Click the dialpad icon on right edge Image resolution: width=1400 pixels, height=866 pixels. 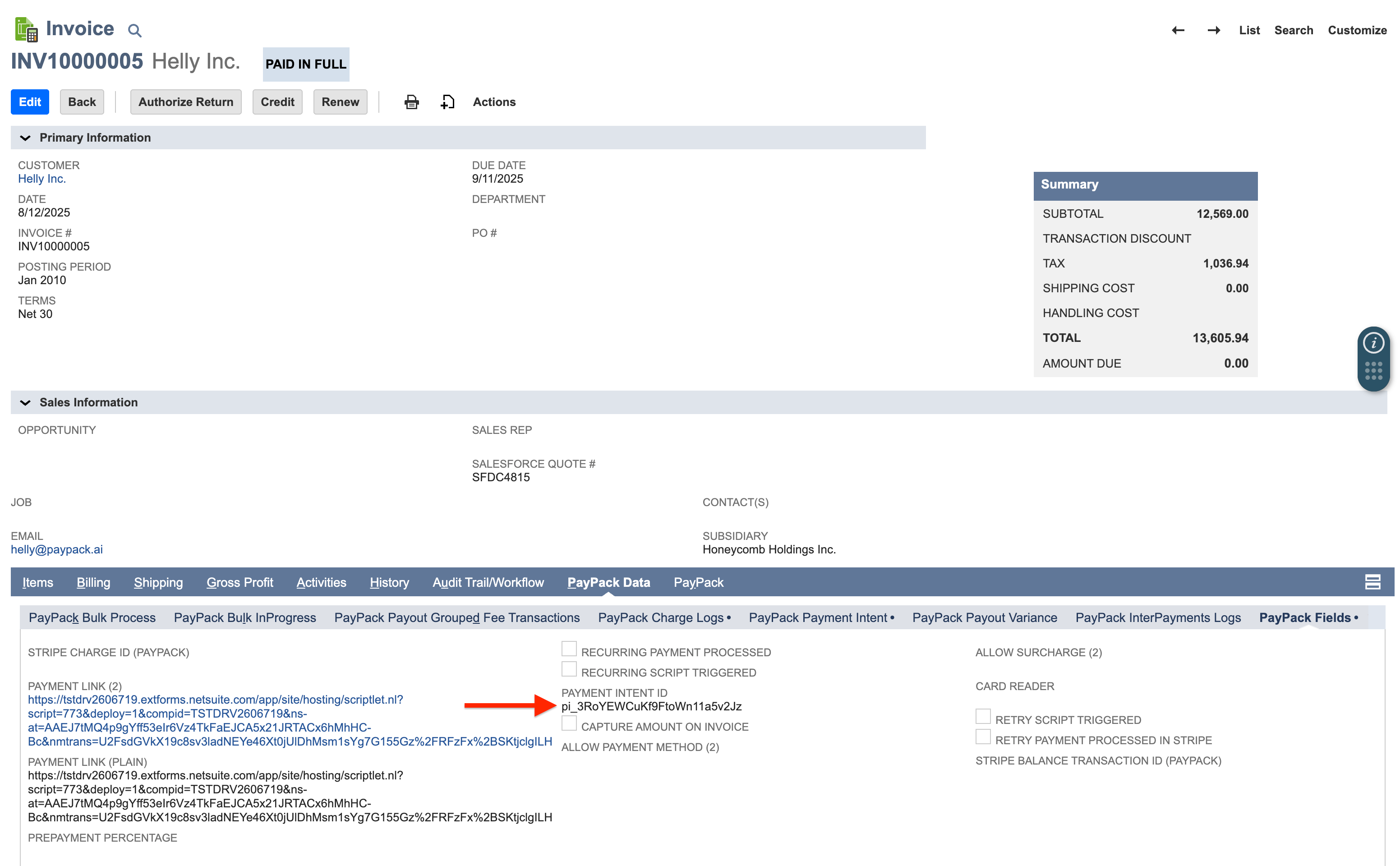1374,371
